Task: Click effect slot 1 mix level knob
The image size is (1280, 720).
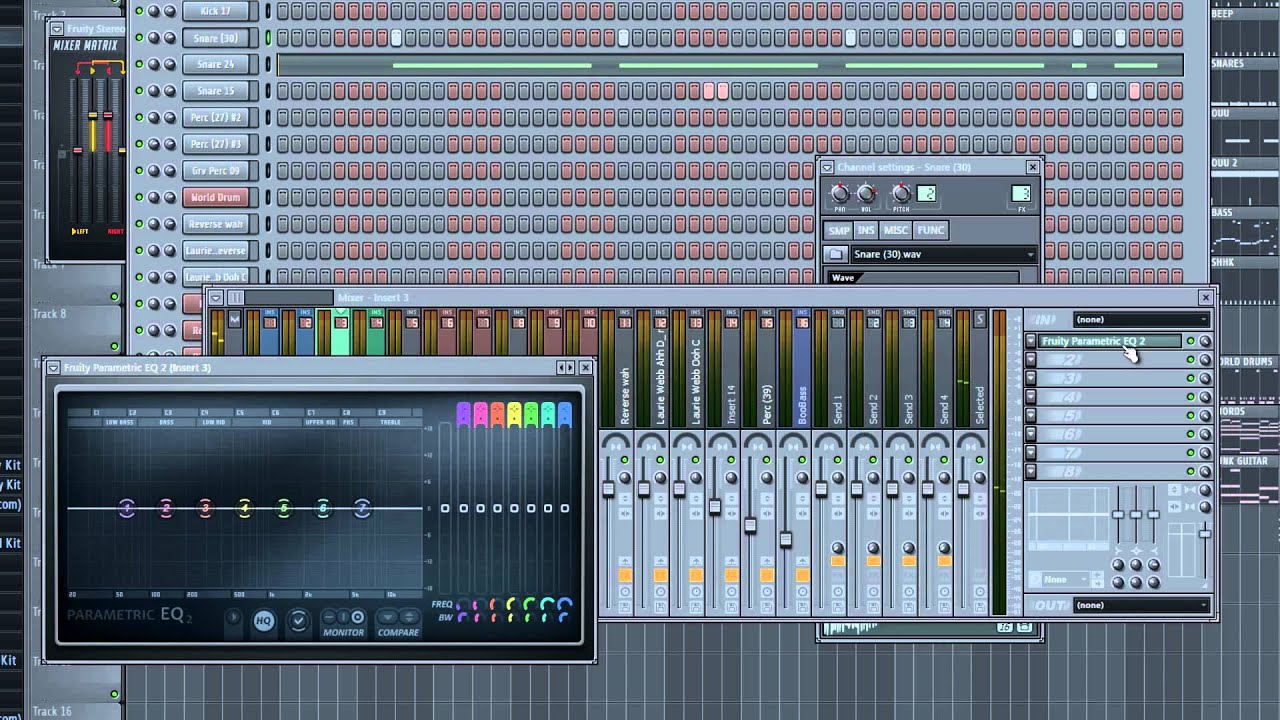Action: pyautogui.click(x=1204, y=341)
